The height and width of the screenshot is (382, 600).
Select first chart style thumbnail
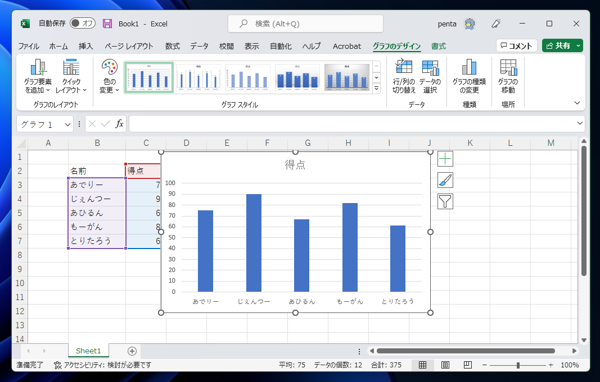149,77
